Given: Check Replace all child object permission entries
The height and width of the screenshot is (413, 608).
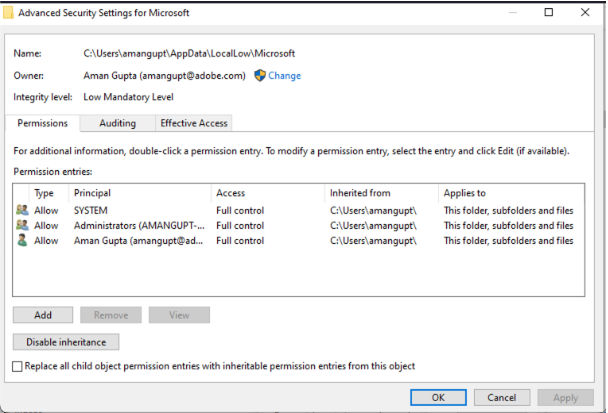Looking at the screenshot, I should click(17, 367).
